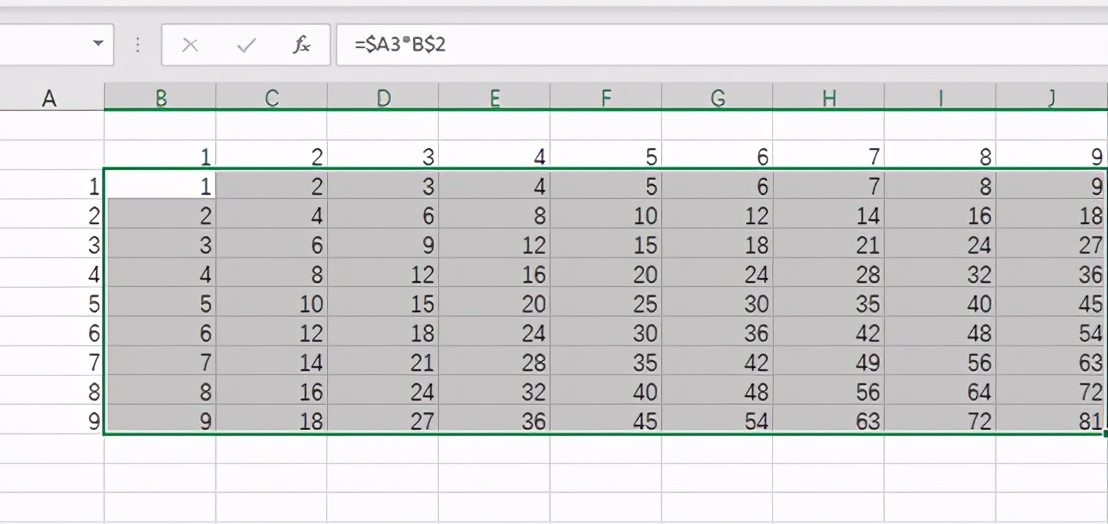Image resolution: width=1108 pixels, height=524 pixels.
Task: Select the cell showing 28 in column E
Action: coord(494,361)
